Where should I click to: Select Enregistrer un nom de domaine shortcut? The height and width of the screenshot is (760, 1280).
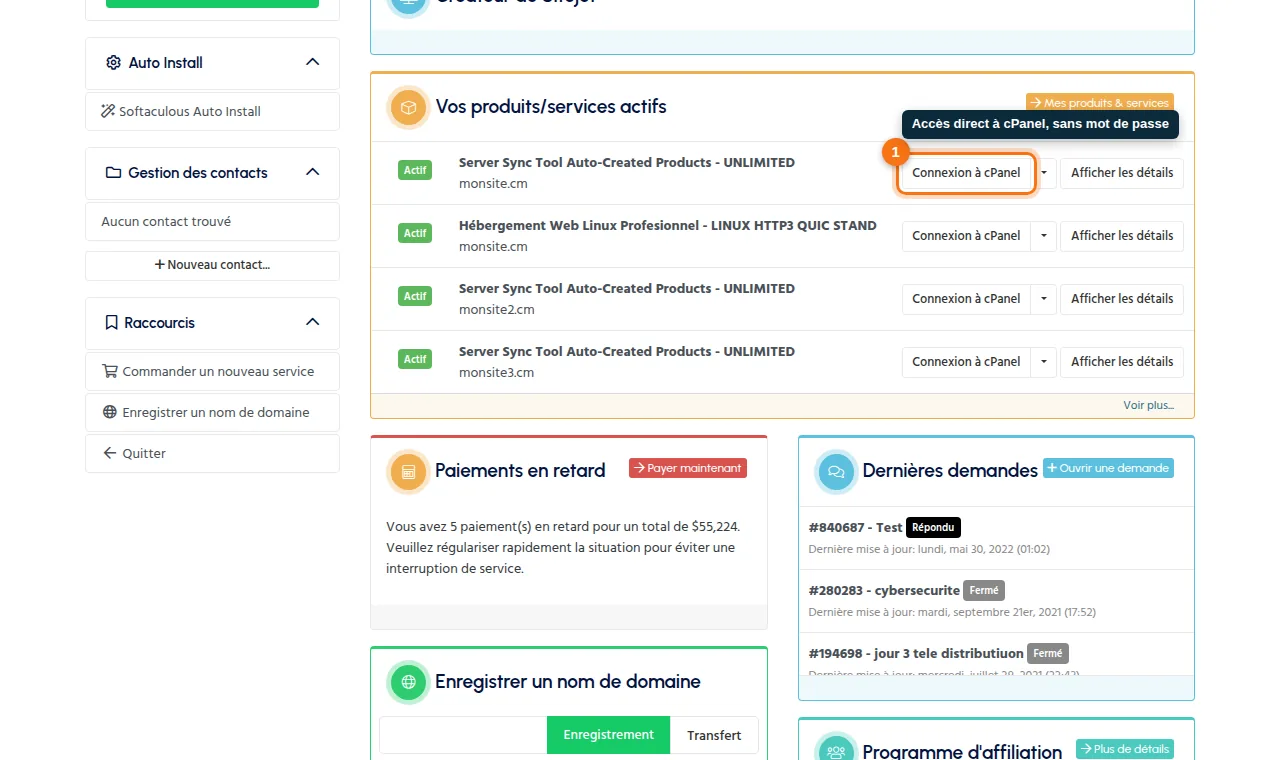[x=212, y=412]
